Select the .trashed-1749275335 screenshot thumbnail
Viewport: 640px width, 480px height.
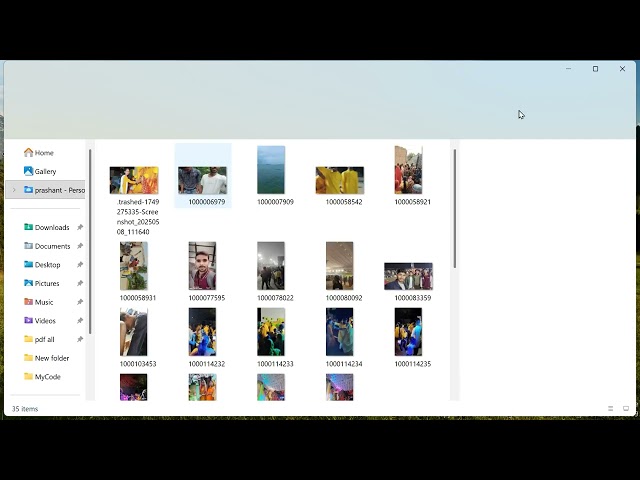(x=134, y=180)
